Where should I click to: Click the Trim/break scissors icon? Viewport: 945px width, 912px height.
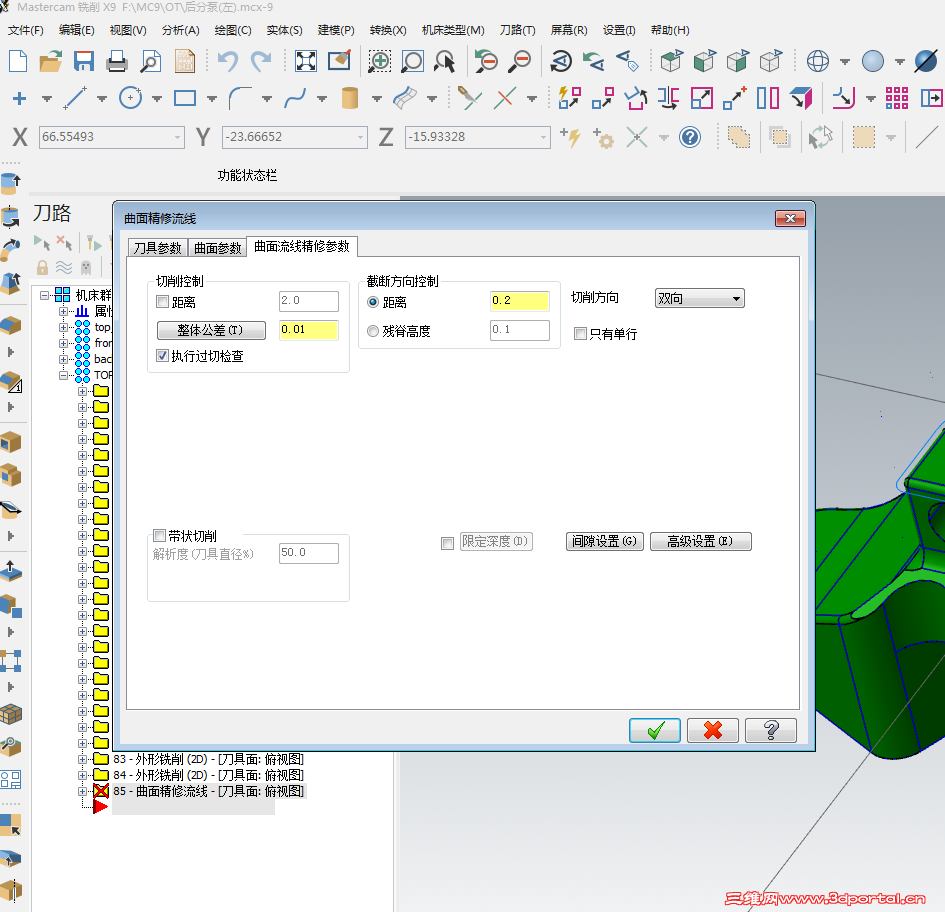(469, 98)
